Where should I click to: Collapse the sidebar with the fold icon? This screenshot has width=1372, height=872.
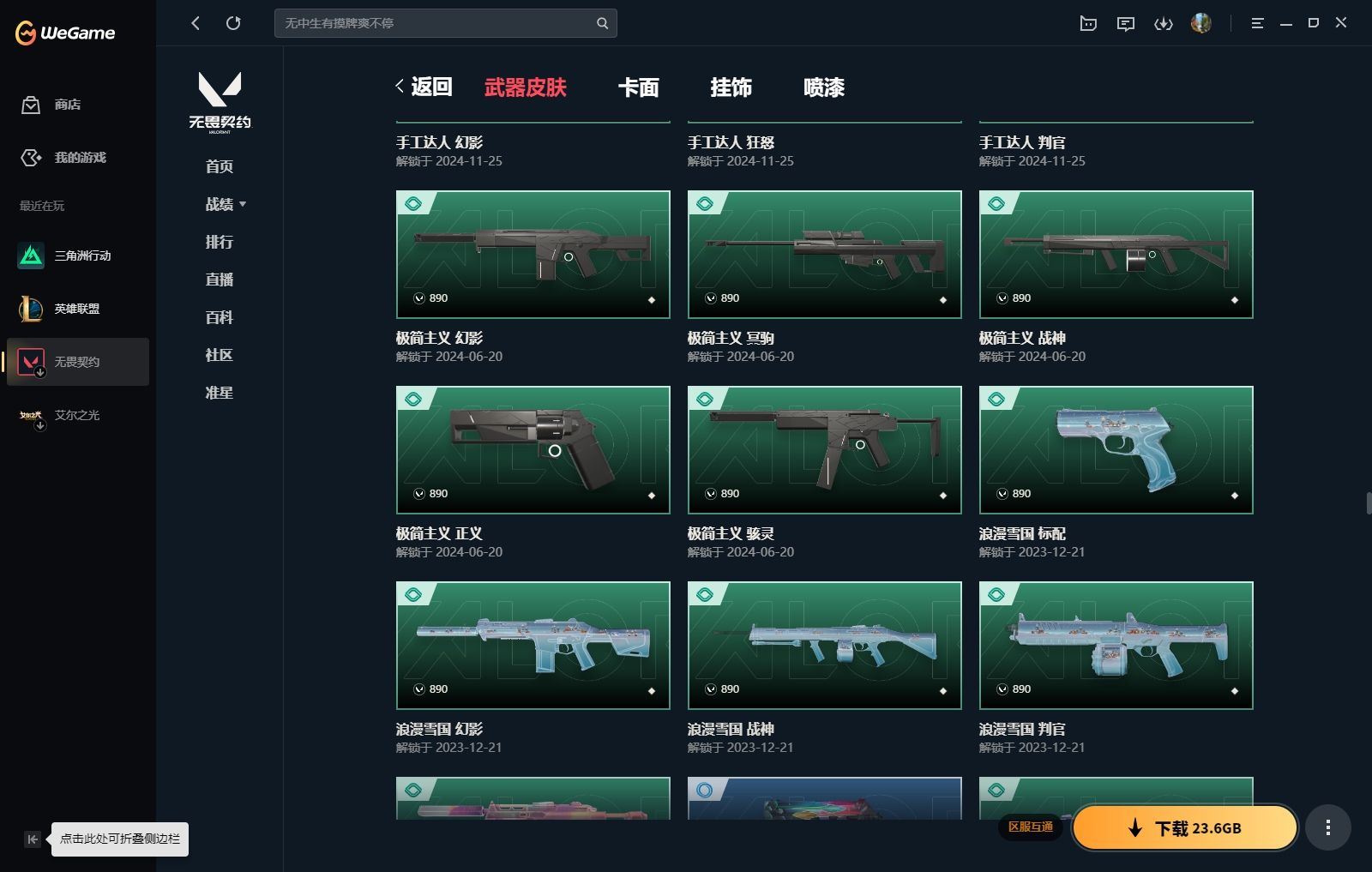coord(32,839)
